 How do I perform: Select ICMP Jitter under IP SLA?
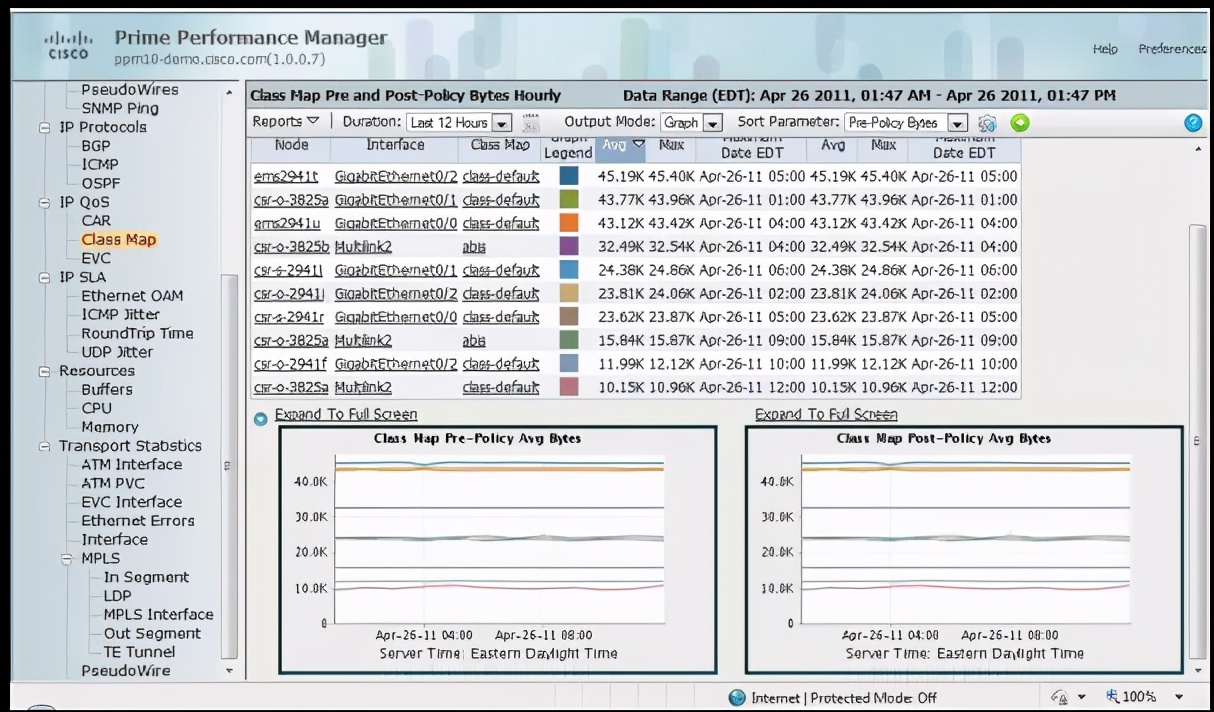(120, 315)
